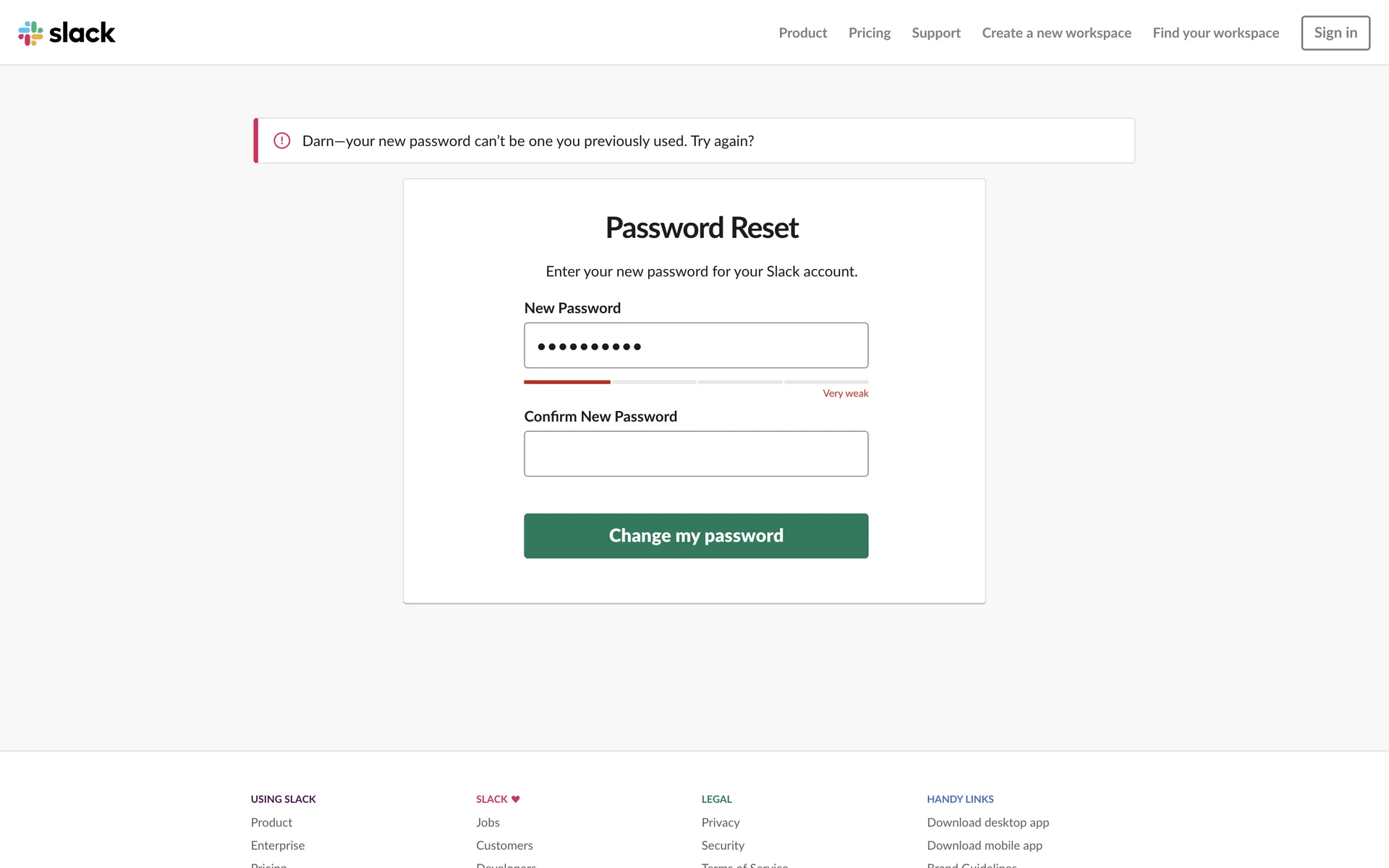Click the Confirm New Password field

coord(695,454)
